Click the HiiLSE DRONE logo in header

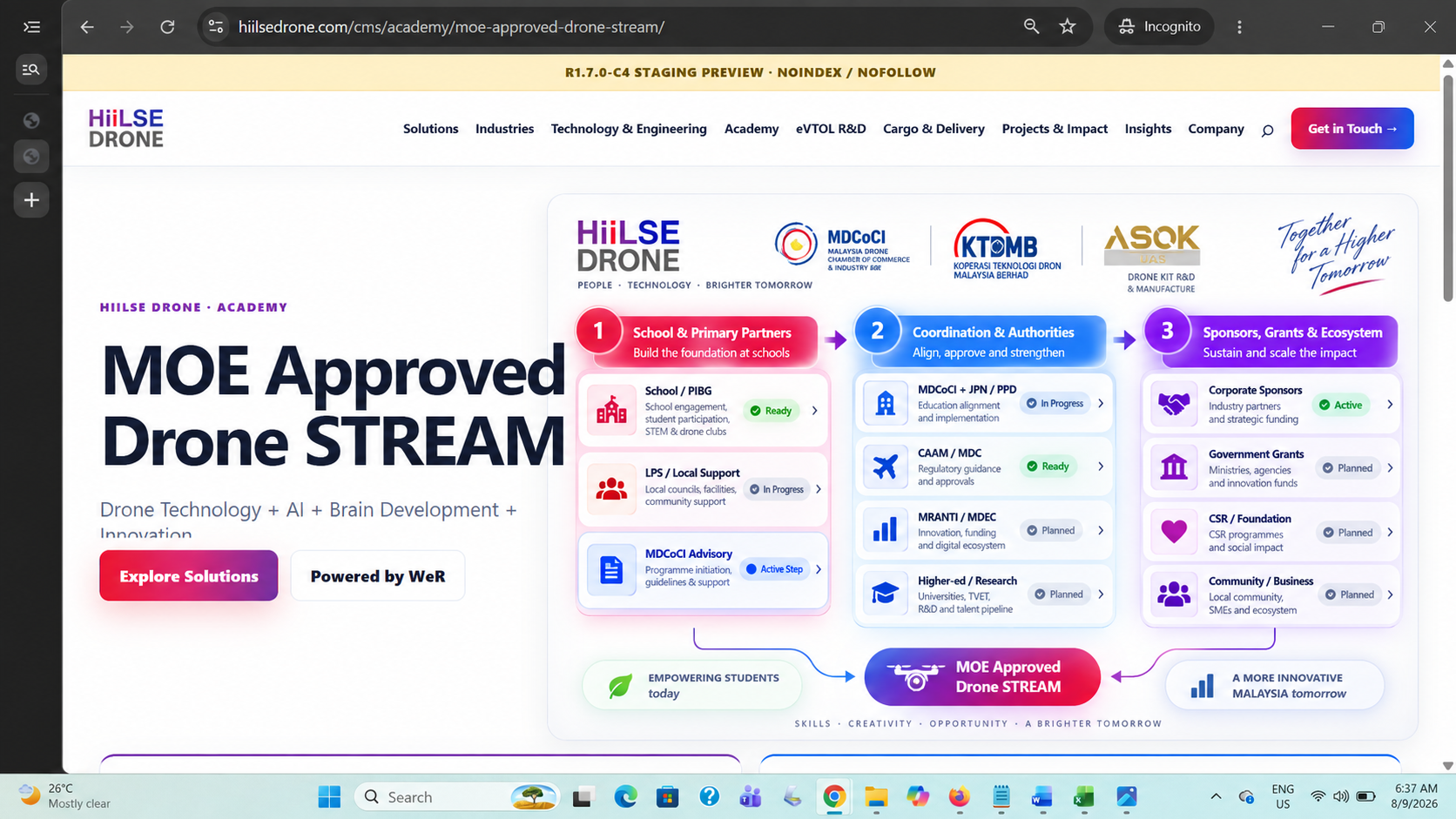(126, 128)
